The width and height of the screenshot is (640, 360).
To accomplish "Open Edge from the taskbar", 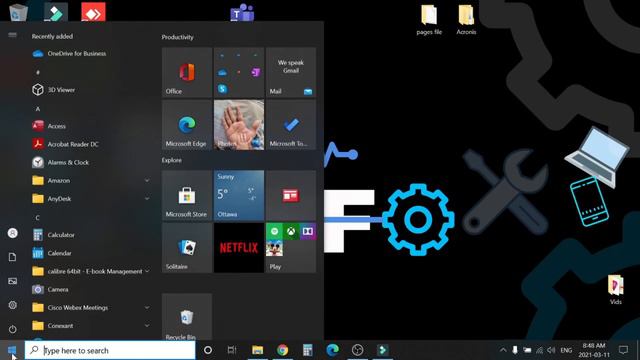I will click(x=333, y=350).
